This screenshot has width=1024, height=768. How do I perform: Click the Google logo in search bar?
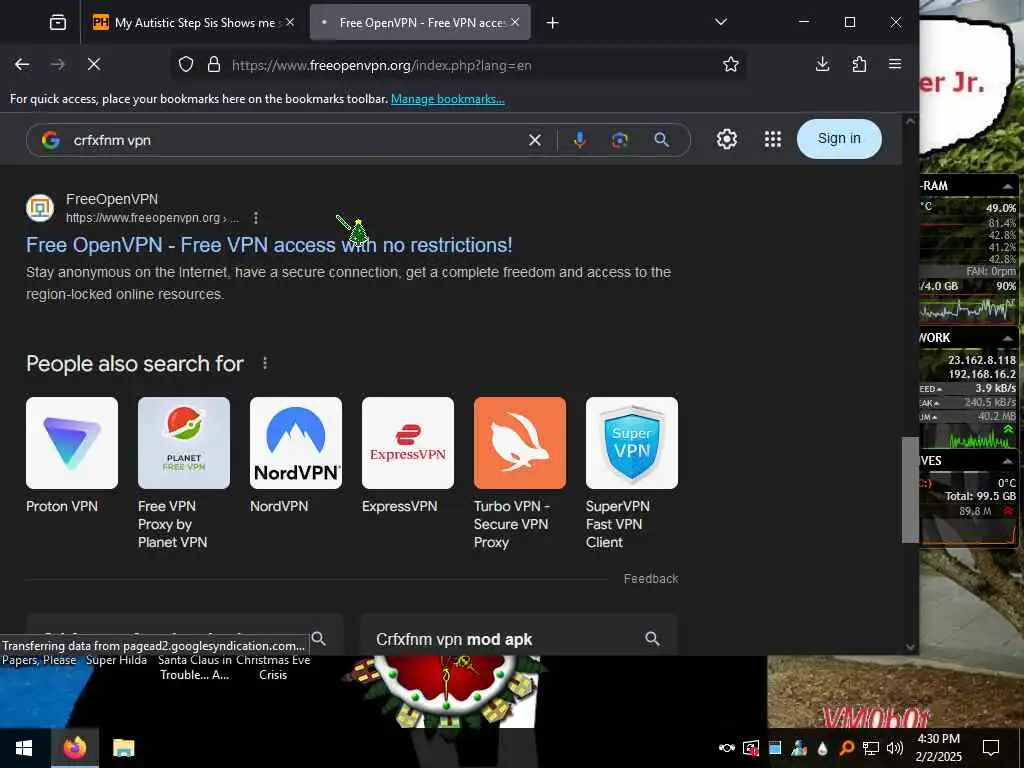(x=50, y=140)
